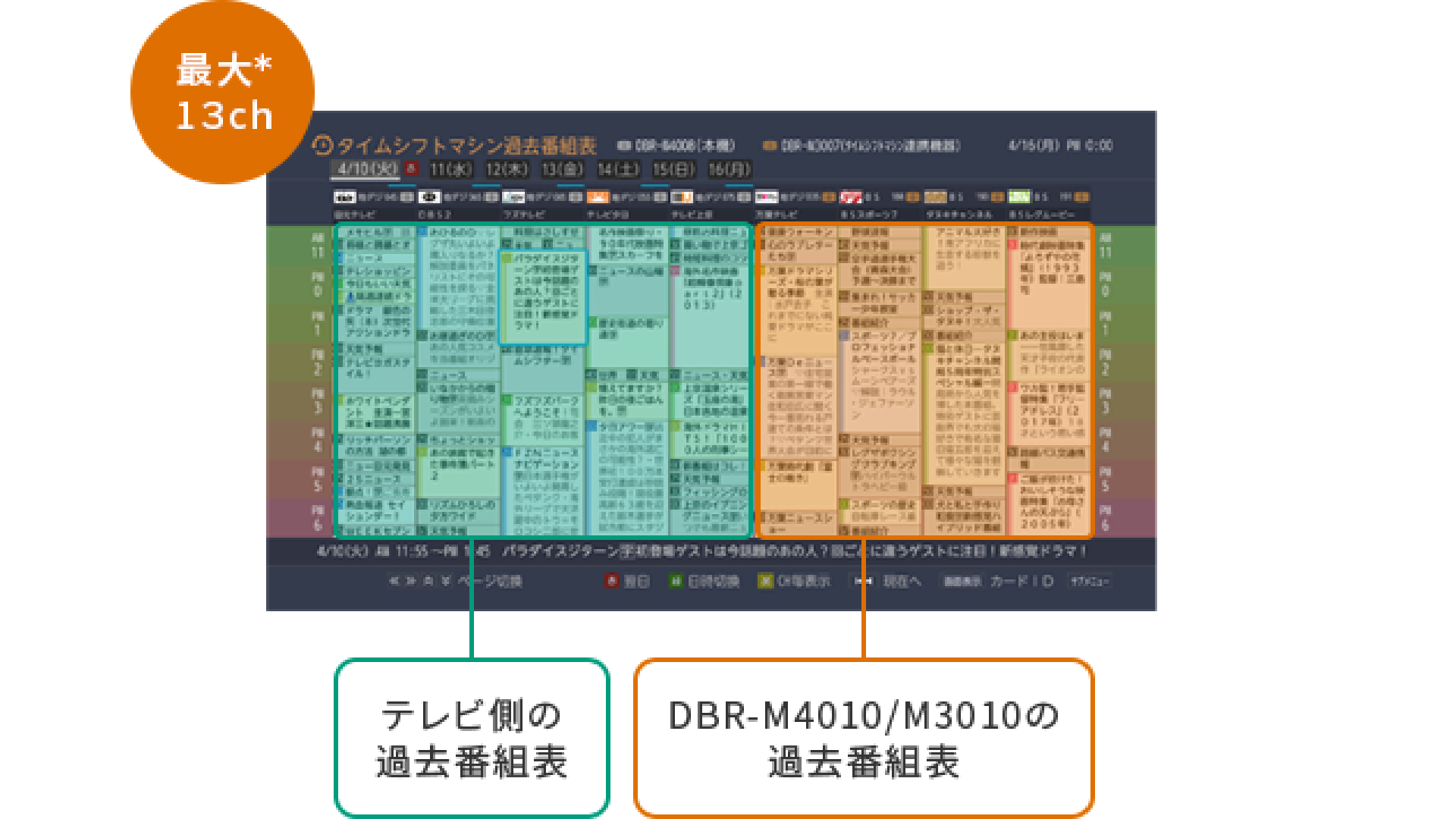Click the DBR-M4010/M3010 past guide label box
Viewport: 1456px width, 819px height.
[863, 738]
